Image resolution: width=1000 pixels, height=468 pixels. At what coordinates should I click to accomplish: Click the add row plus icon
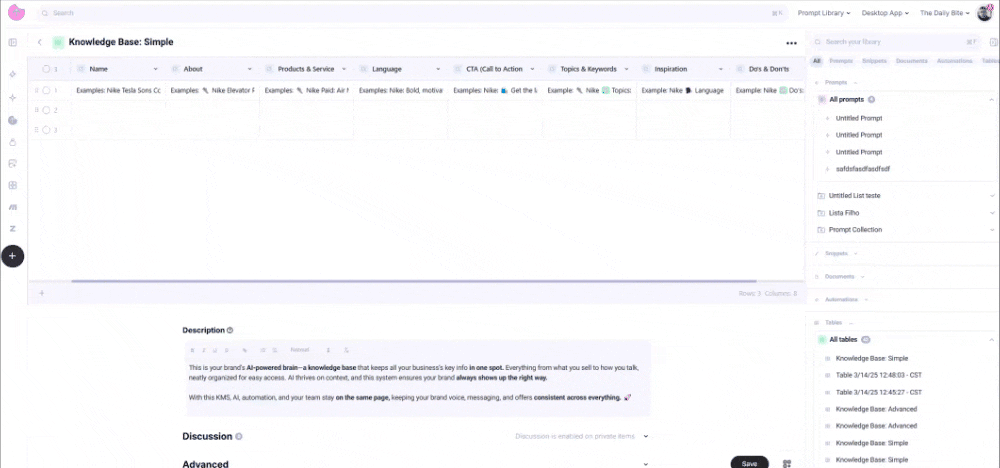pos(41,293)
